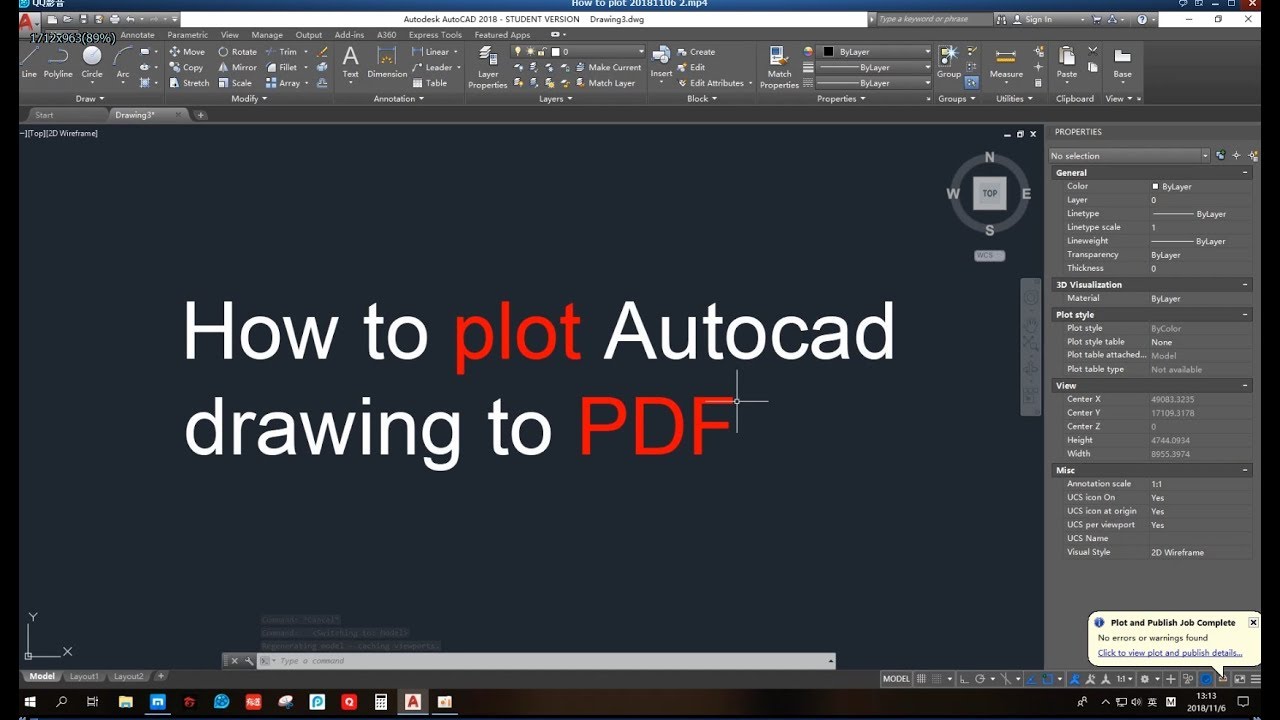Click Make Current layer button
The height and width of the screenshot is (720, 1280).
click(x=614, y=67)
